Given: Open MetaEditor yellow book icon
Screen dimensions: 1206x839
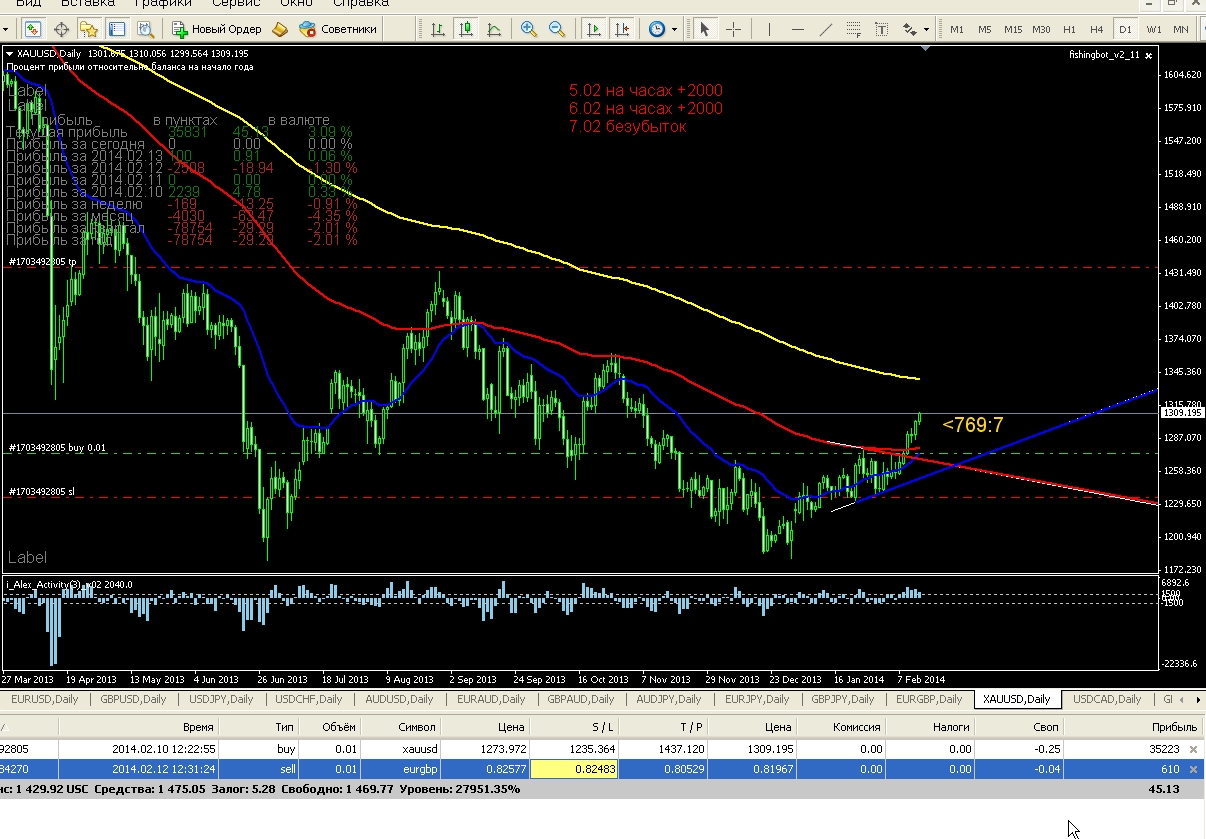Looking at the screenshot, I should (280, 29).
